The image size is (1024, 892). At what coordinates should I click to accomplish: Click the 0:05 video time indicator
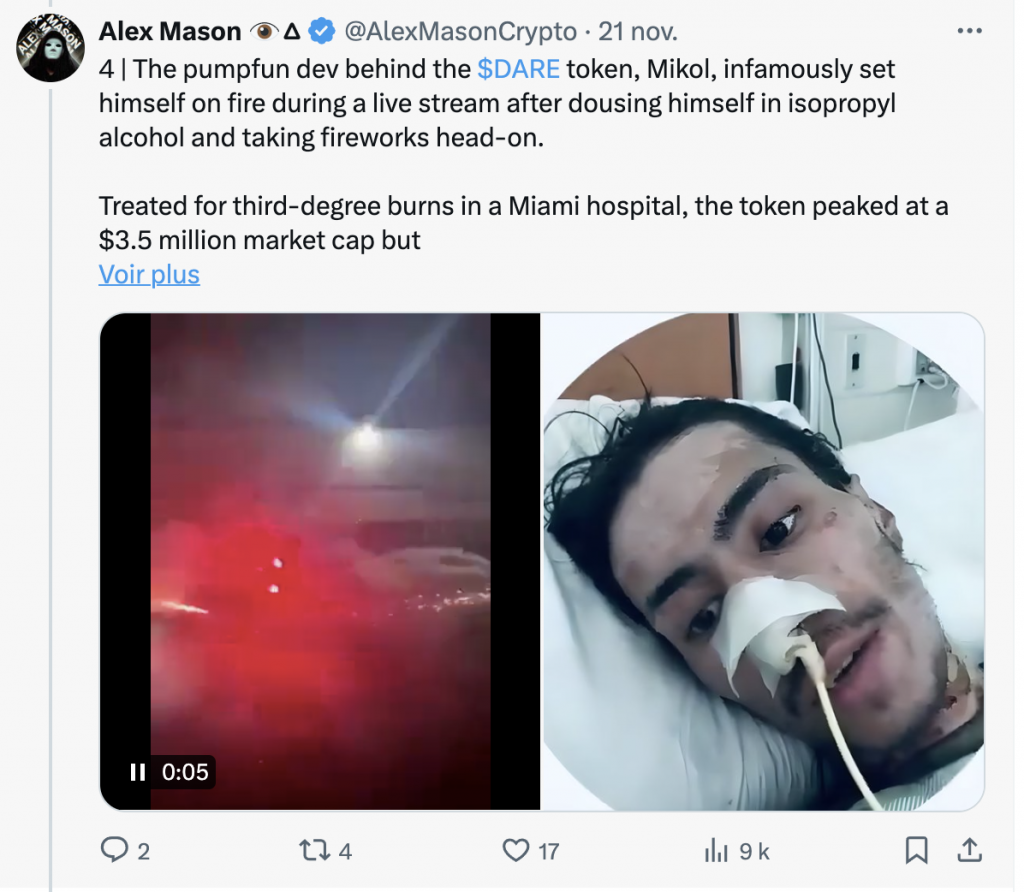[184, 772]
